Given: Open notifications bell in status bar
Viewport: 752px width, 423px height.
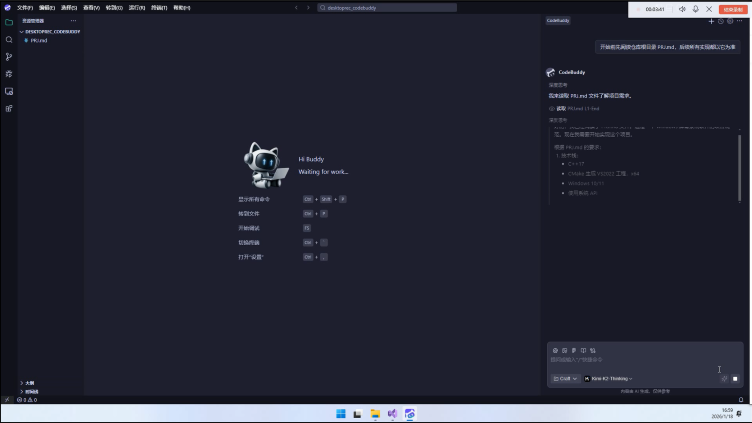Looking at the screenshot, I should click(x=740, y=400).
